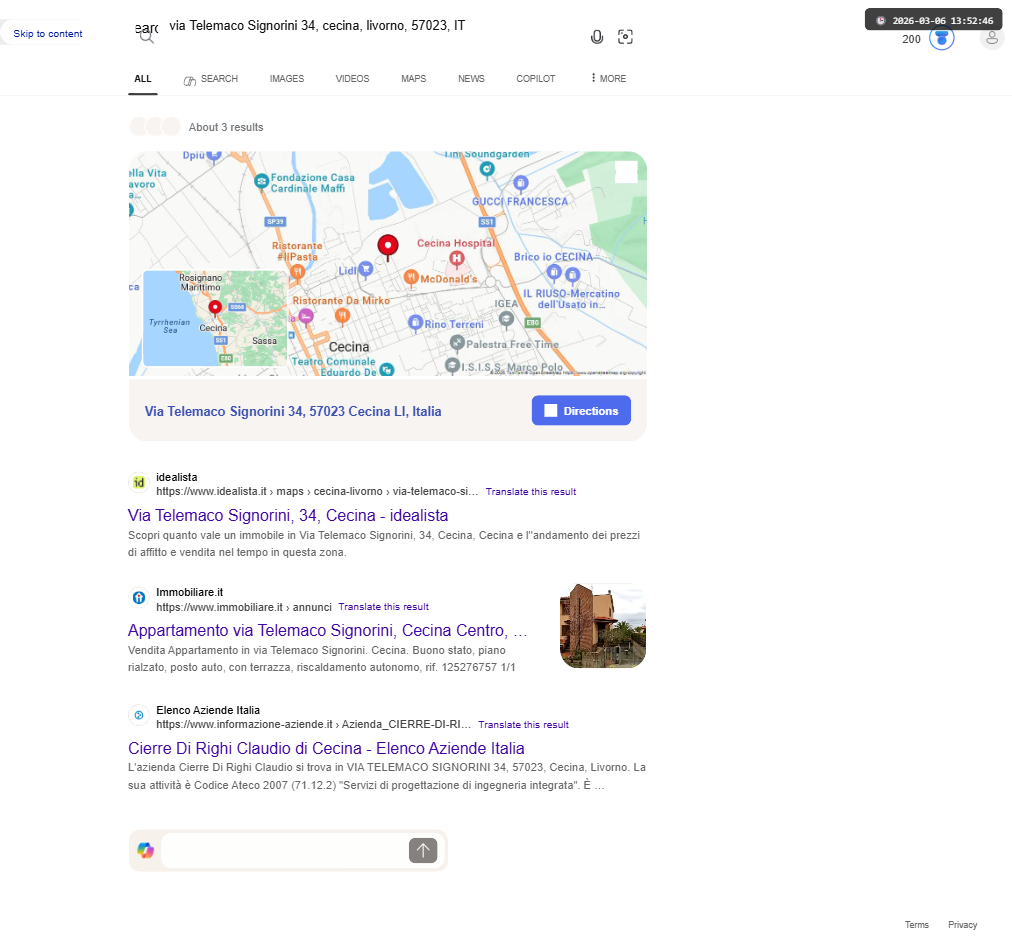
Task: Click the immobiliare.it URL breadcrumb
Action: (x=244, y=607)
